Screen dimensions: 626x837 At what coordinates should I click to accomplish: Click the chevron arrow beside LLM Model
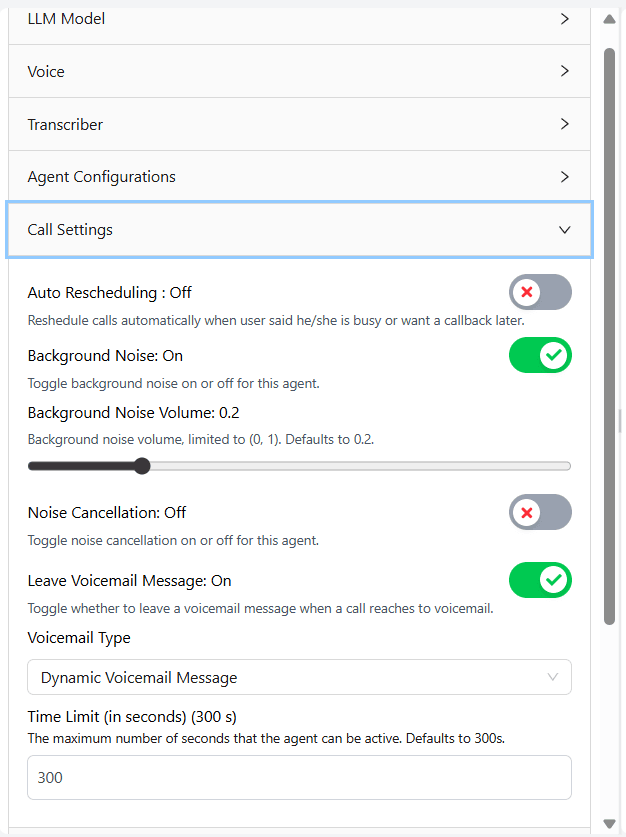(x=565, y=19)
